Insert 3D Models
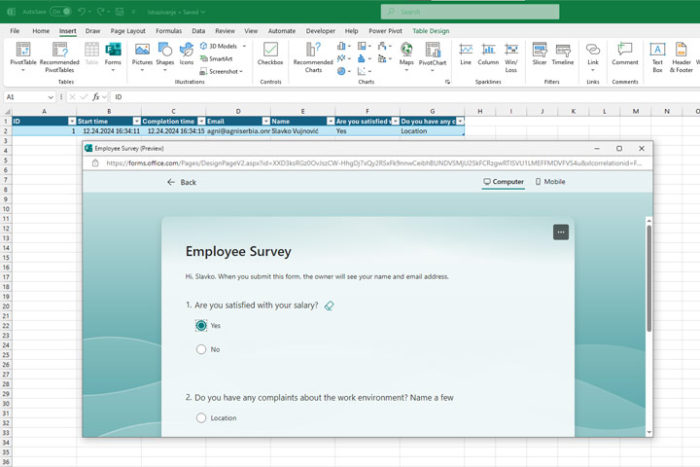 tap(222, 46)
